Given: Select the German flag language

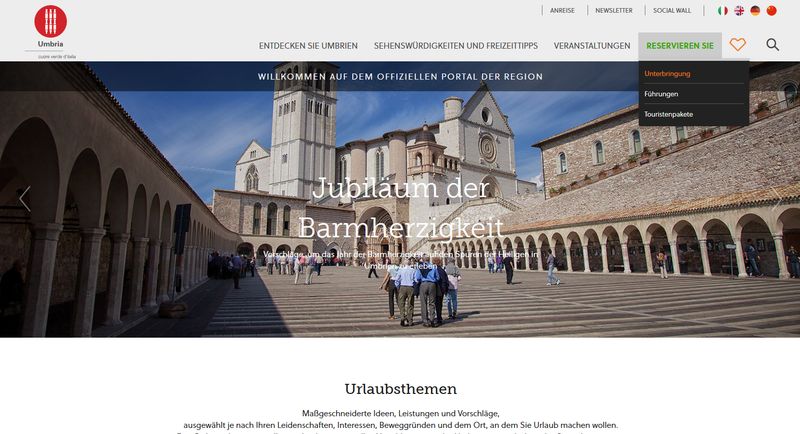Looking at the screenshot, I should pos(755,11).
